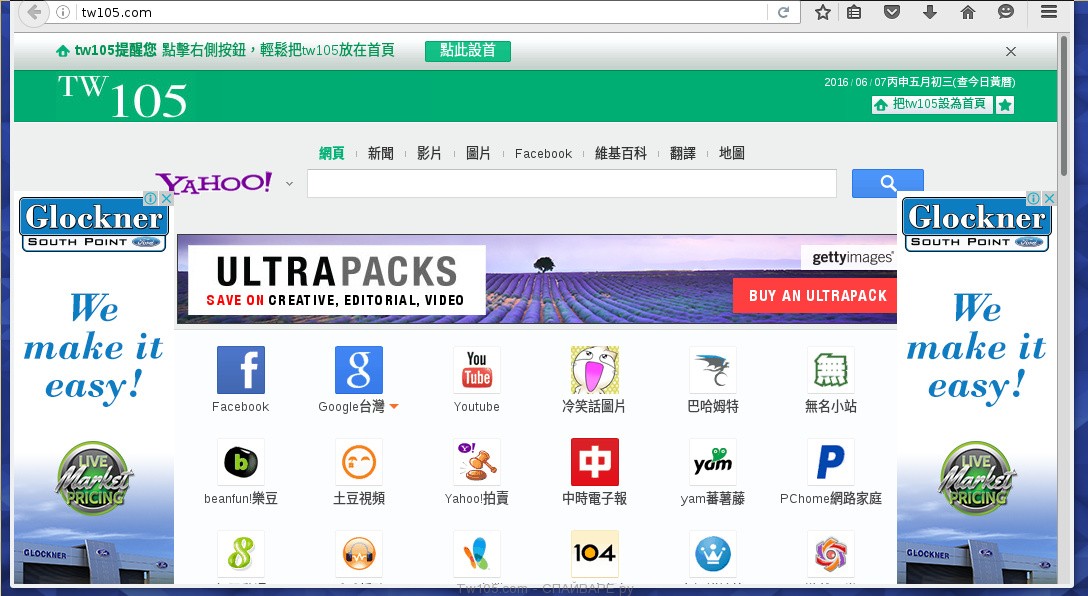Open the colorful pinwheel site icon
Screen dimensions: 1088x596
click(831, 554)
